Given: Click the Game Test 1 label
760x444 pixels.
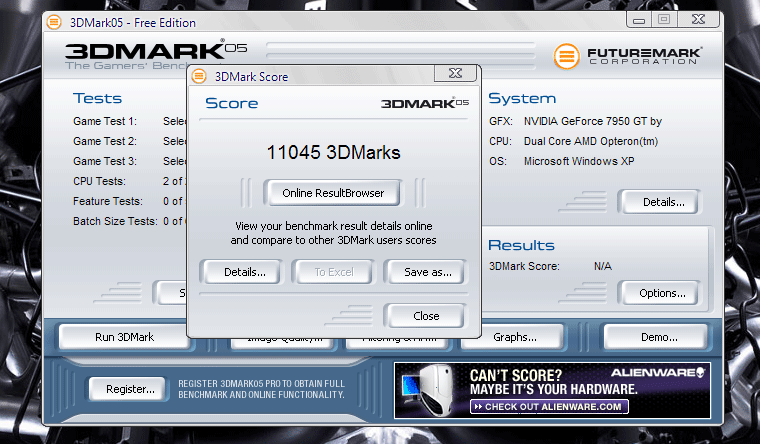Looking at the screenshot, I should tap(105, 121).
